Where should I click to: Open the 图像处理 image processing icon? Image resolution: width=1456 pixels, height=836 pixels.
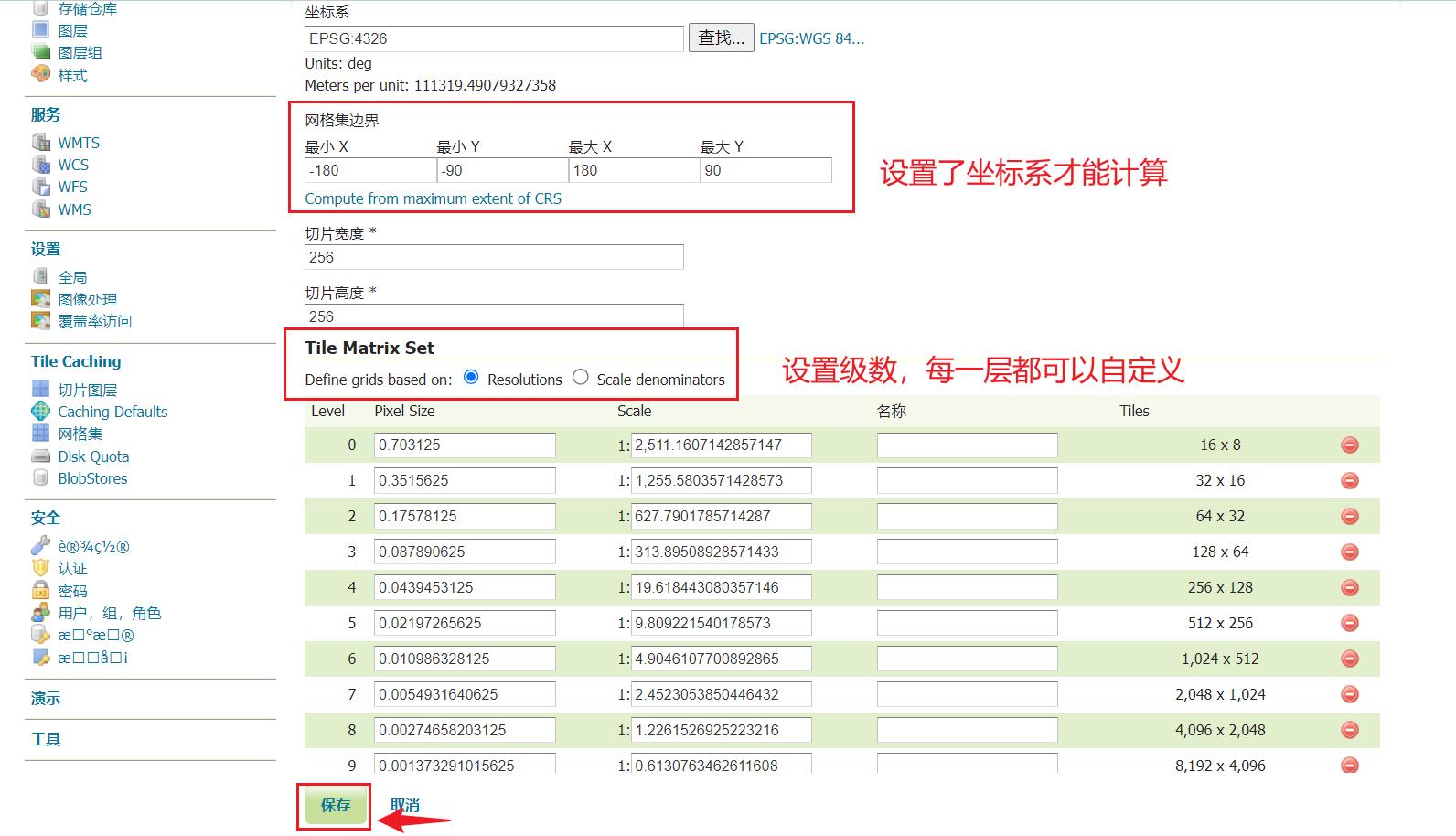(x=40, y=298)
